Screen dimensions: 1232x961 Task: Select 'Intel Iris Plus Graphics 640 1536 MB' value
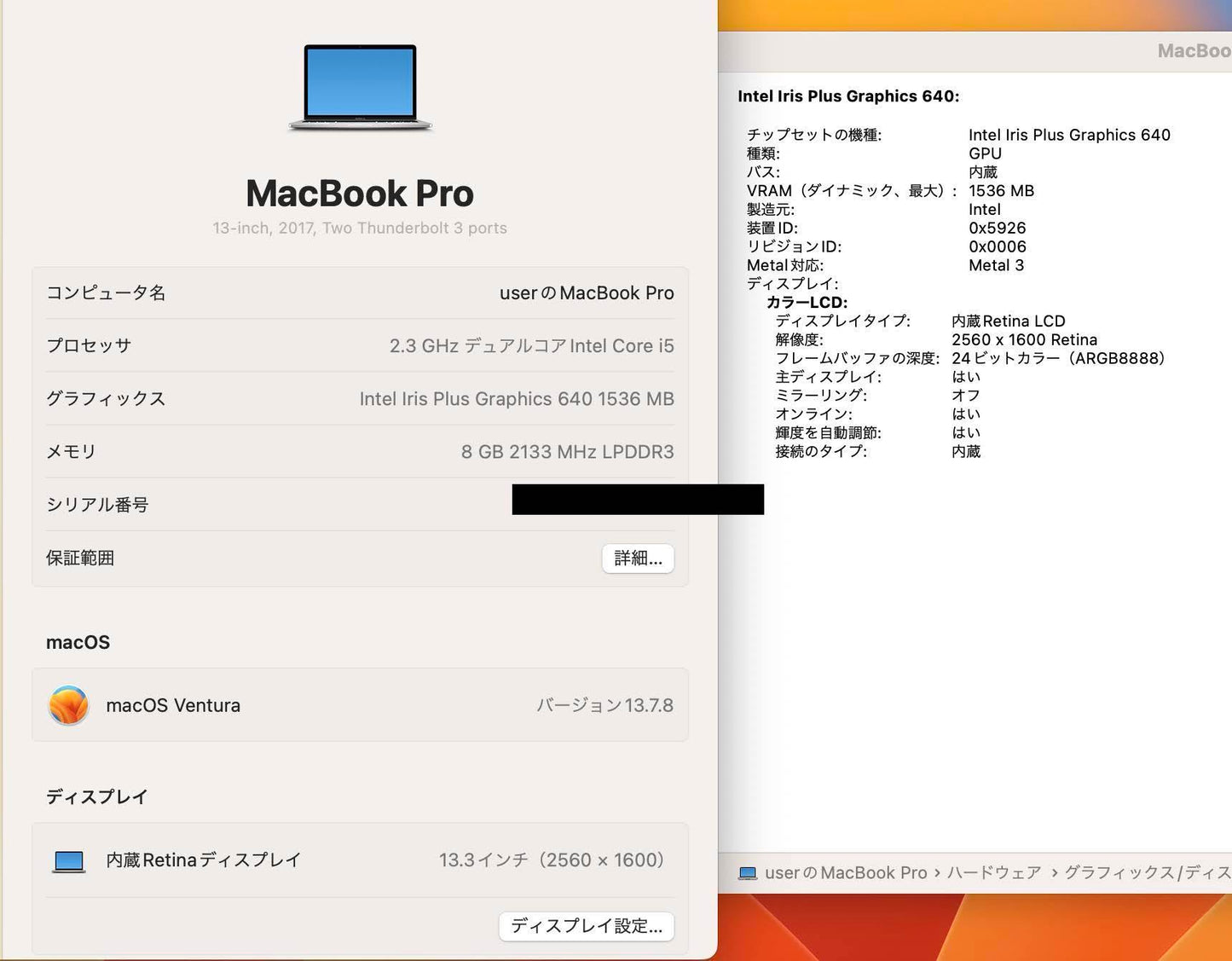pos(517,399)
